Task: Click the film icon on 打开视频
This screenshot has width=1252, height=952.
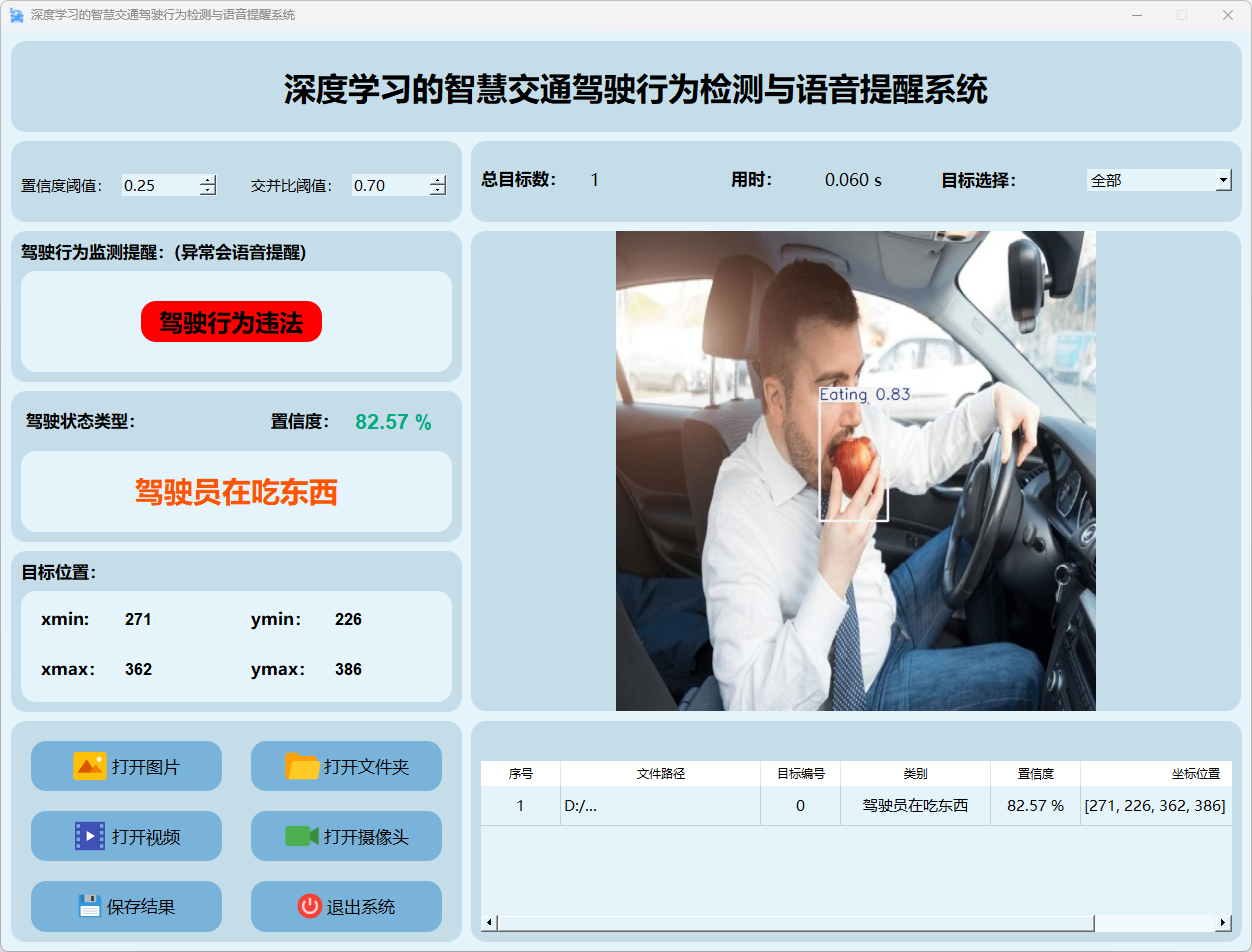Action: (x=89, y=836)
